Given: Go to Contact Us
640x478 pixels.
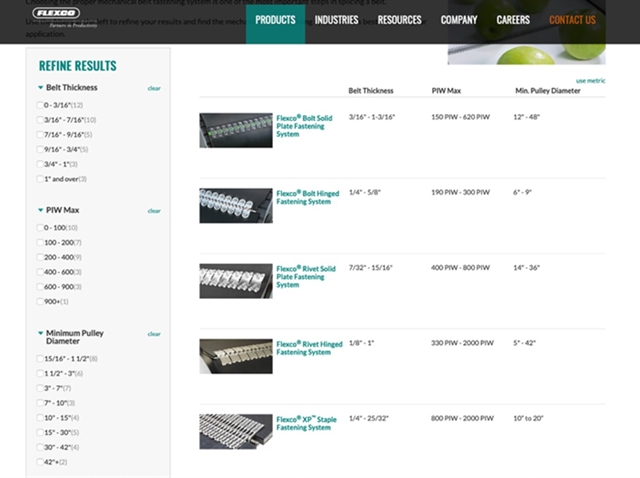Looking at the screenshot, I should [x=572, y=20].
